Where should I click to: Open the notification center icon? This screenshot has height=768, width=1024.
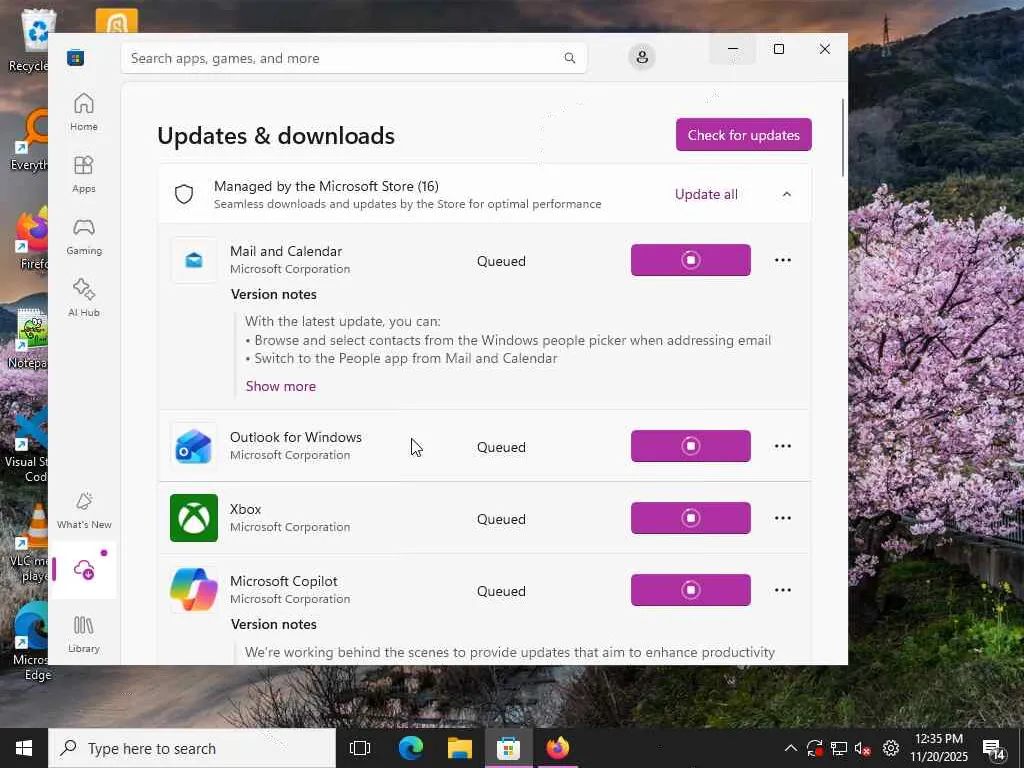pyautogui.click(x=994, y=749)
